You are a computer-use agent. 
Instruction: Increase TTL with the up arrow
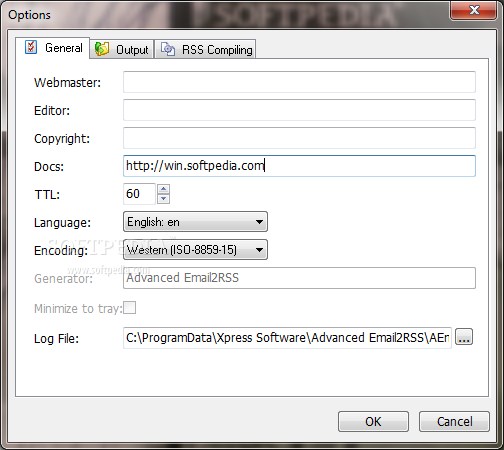point(163,189)
